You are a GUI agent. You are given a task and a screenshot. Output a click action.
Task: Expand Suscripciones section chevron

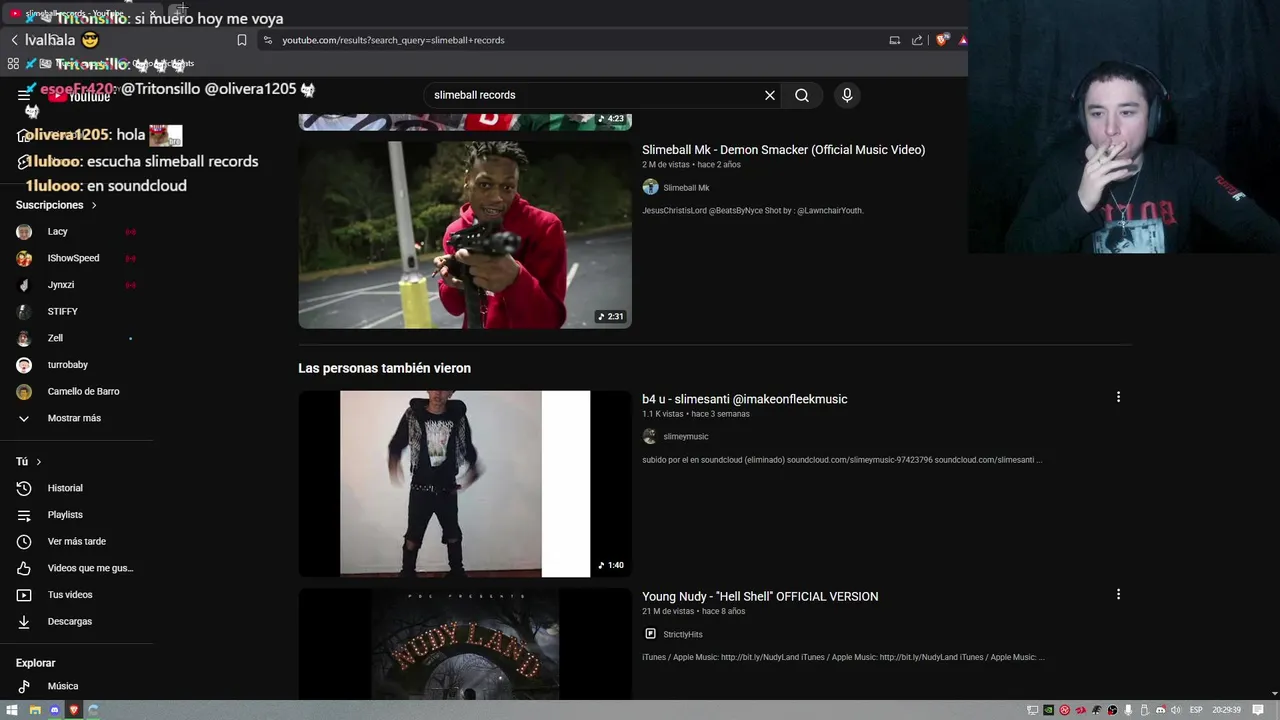coord(94,205)
